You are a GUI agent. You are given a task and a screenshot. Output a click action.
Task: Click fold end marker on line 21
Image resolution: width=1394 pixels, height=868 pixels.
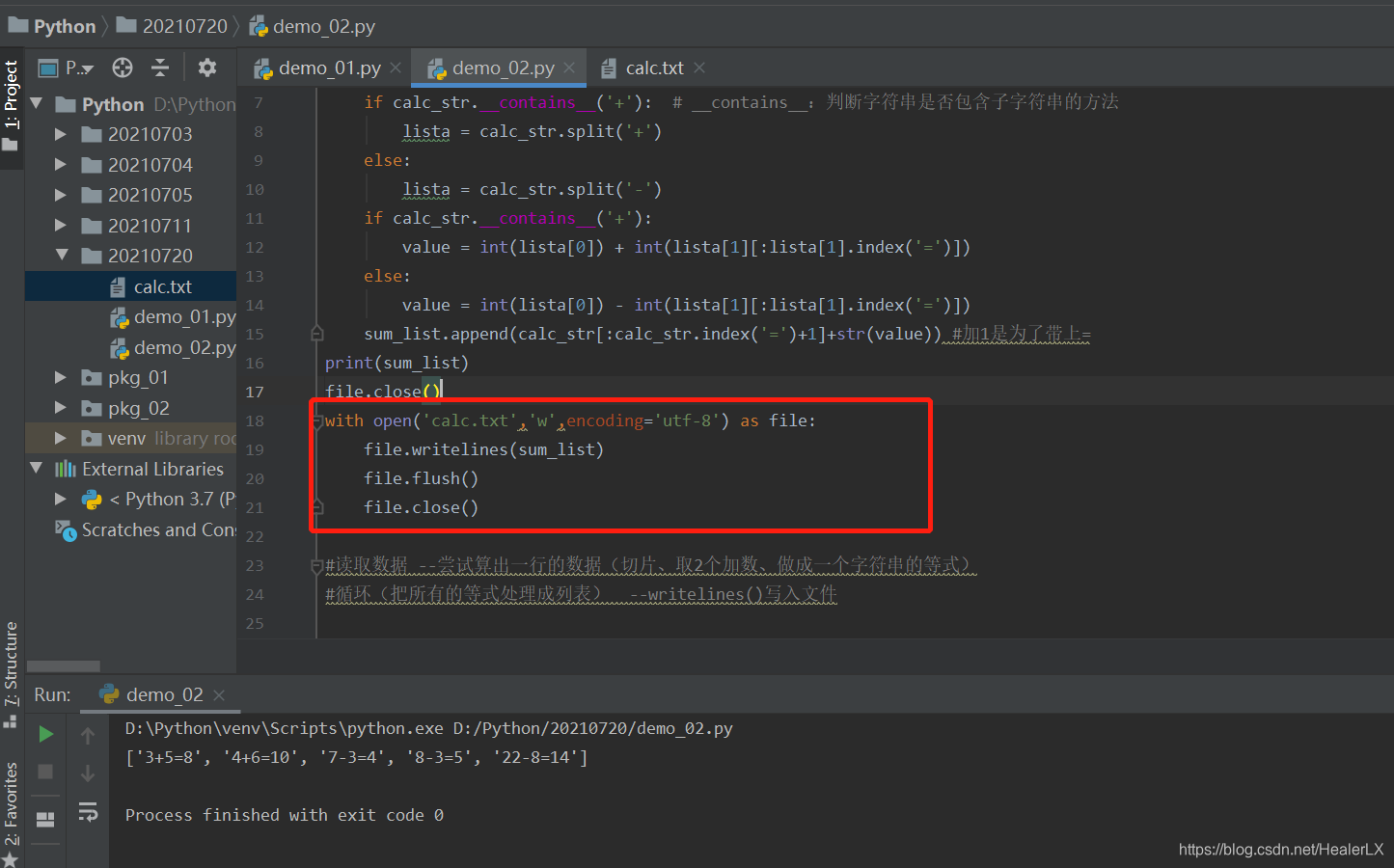point(317,507)
